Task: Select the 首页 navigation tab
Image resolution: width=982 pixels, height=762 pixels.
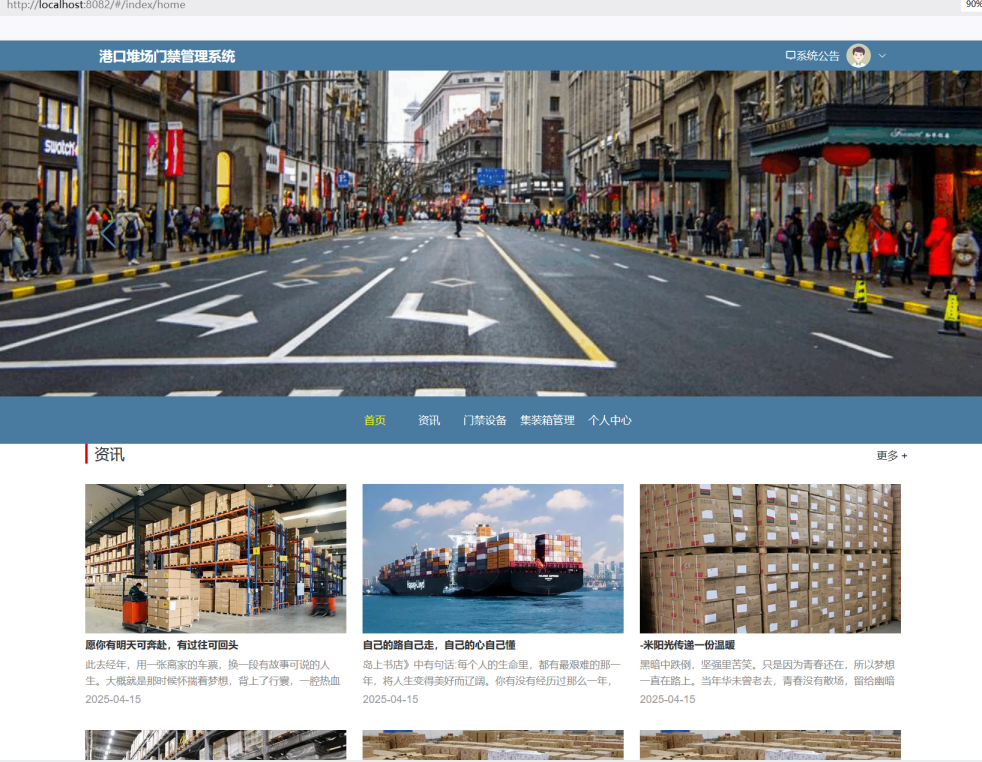Action: 375,420
